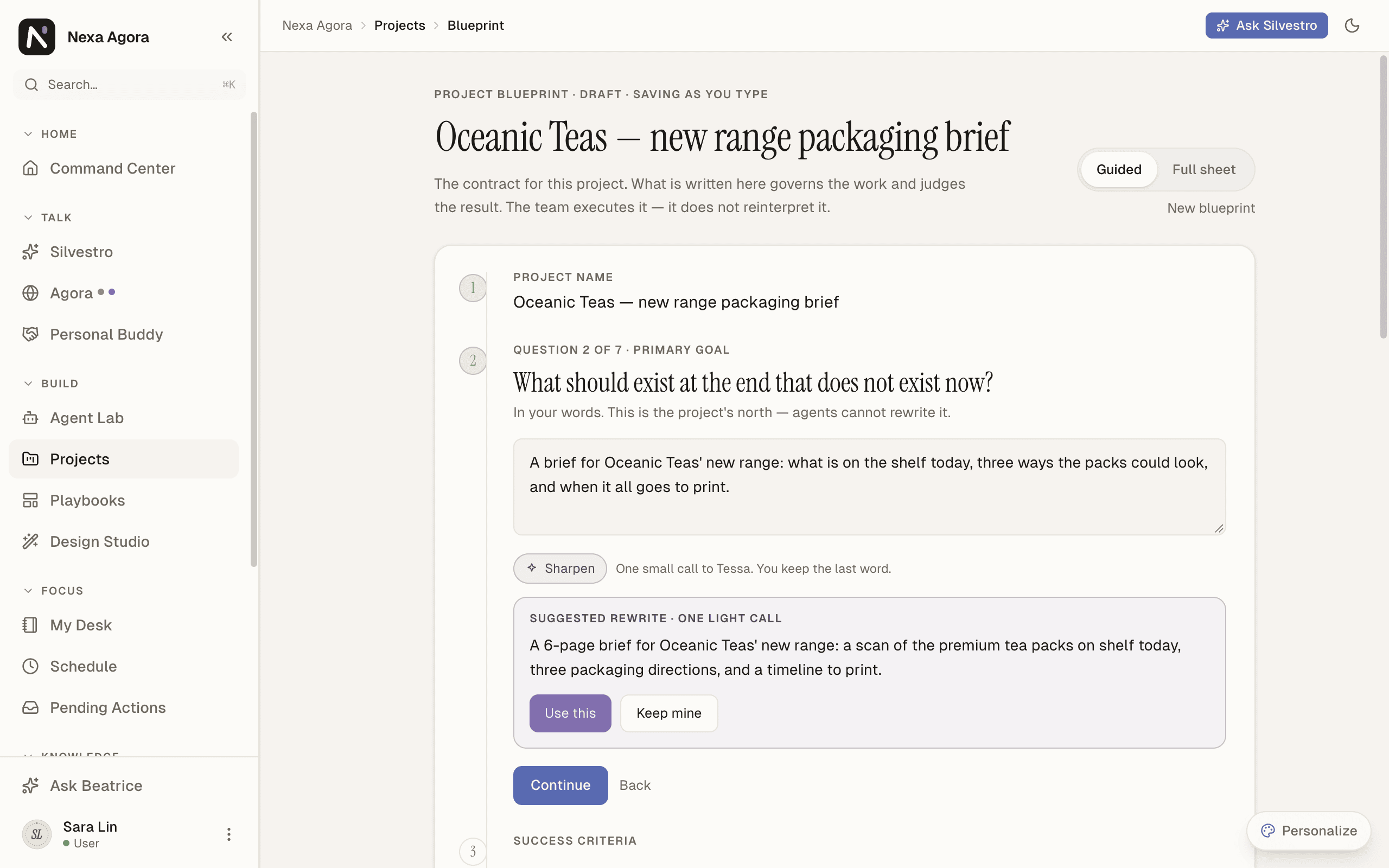Open Command Center via its home icon
Screen dimensions: 1389x868
30,168
